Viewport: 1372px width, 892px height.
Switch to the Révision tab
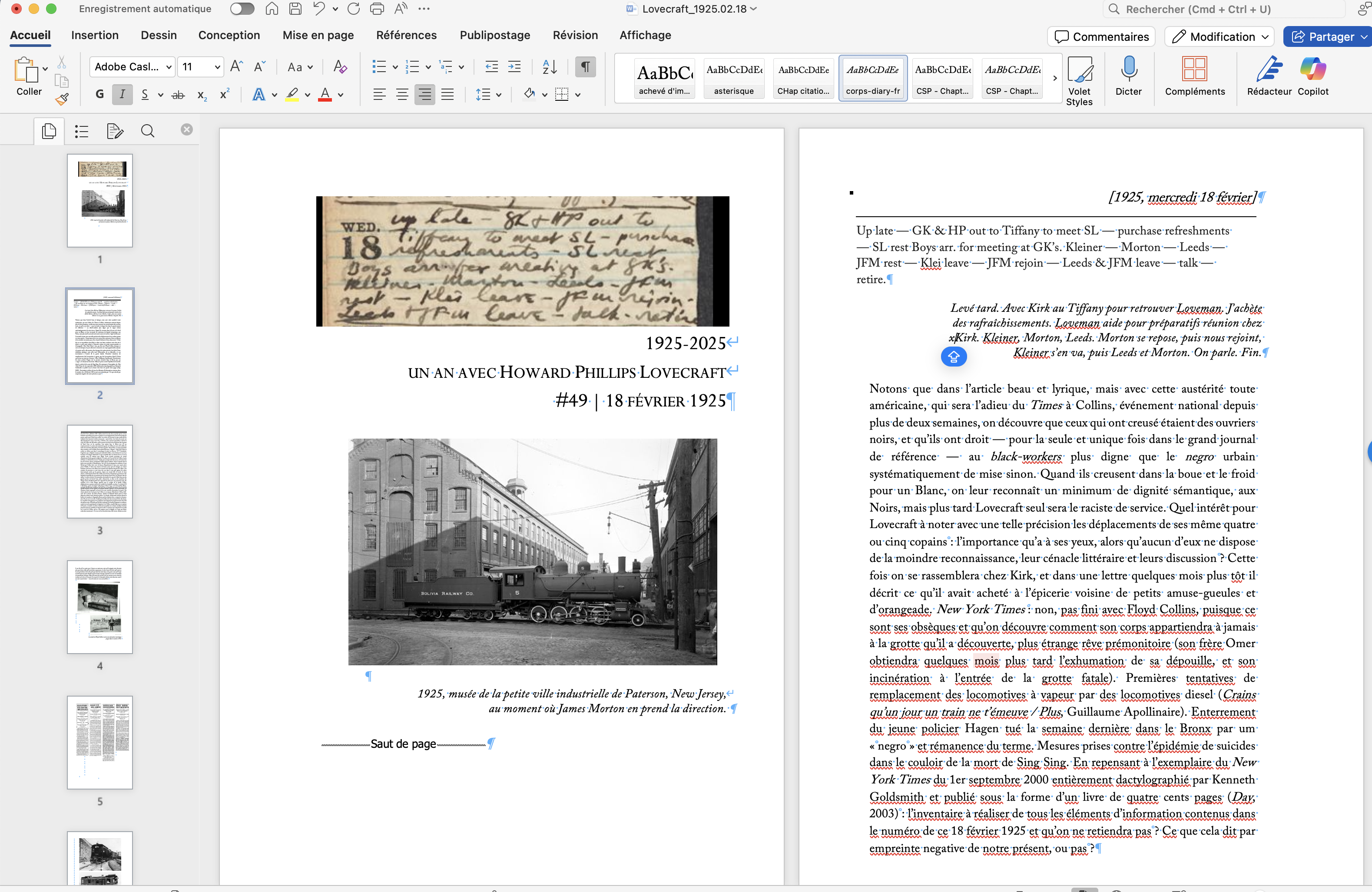click(575, 35)
